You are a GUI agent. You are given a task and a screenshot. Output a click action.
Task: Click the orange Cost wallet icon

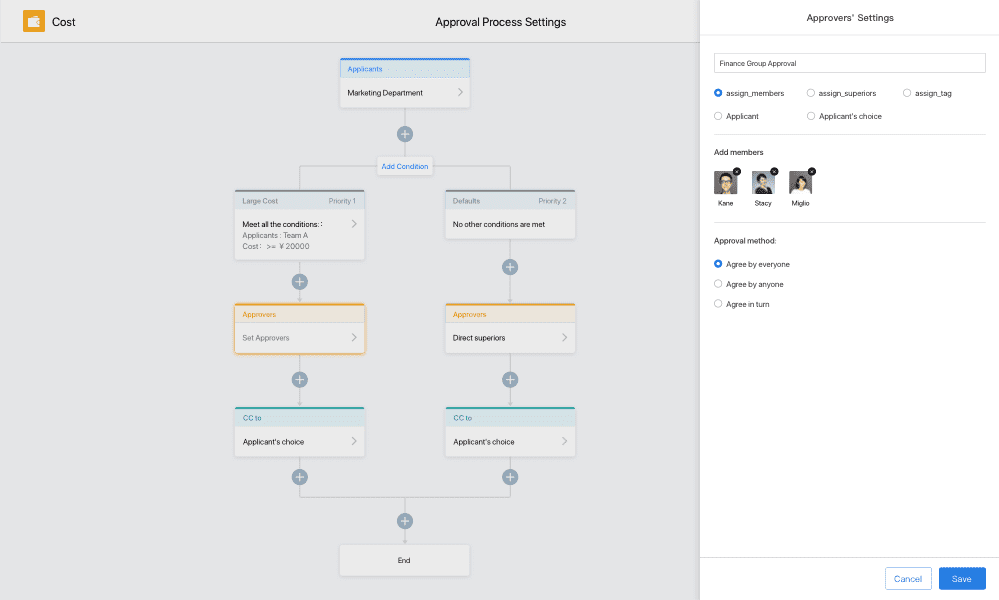34,21
